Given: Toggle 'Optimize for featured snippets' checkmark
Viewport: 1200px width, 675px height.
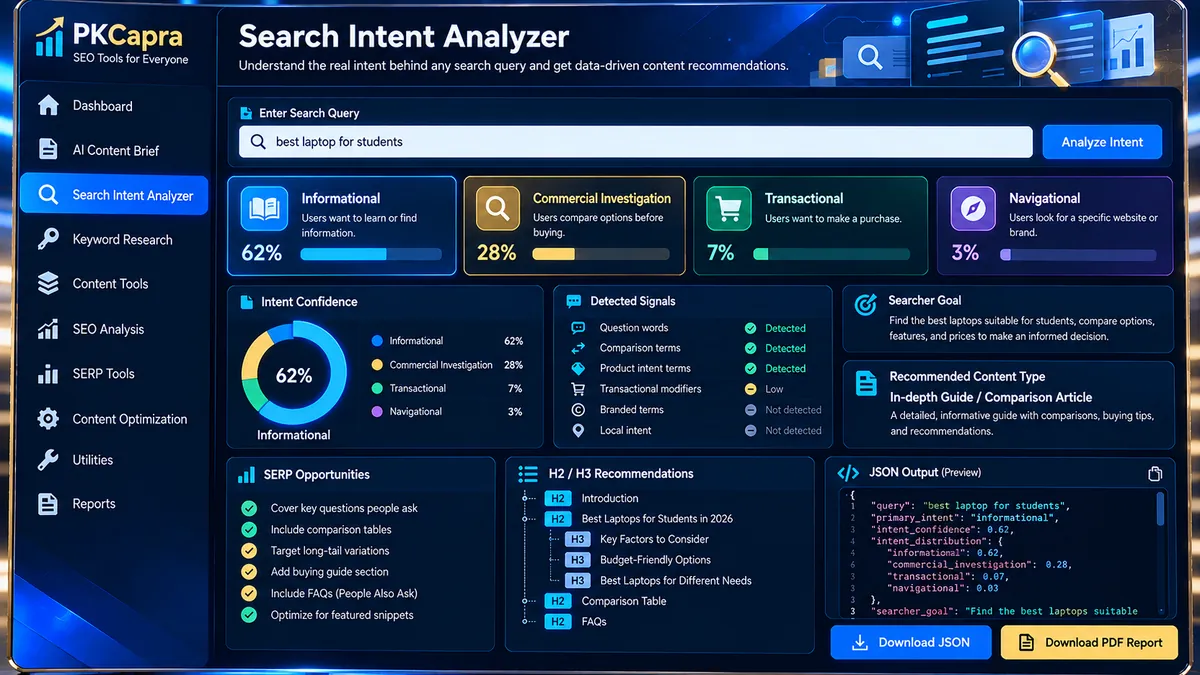Looking at the screenshot, I should click(x=249, y=615).
